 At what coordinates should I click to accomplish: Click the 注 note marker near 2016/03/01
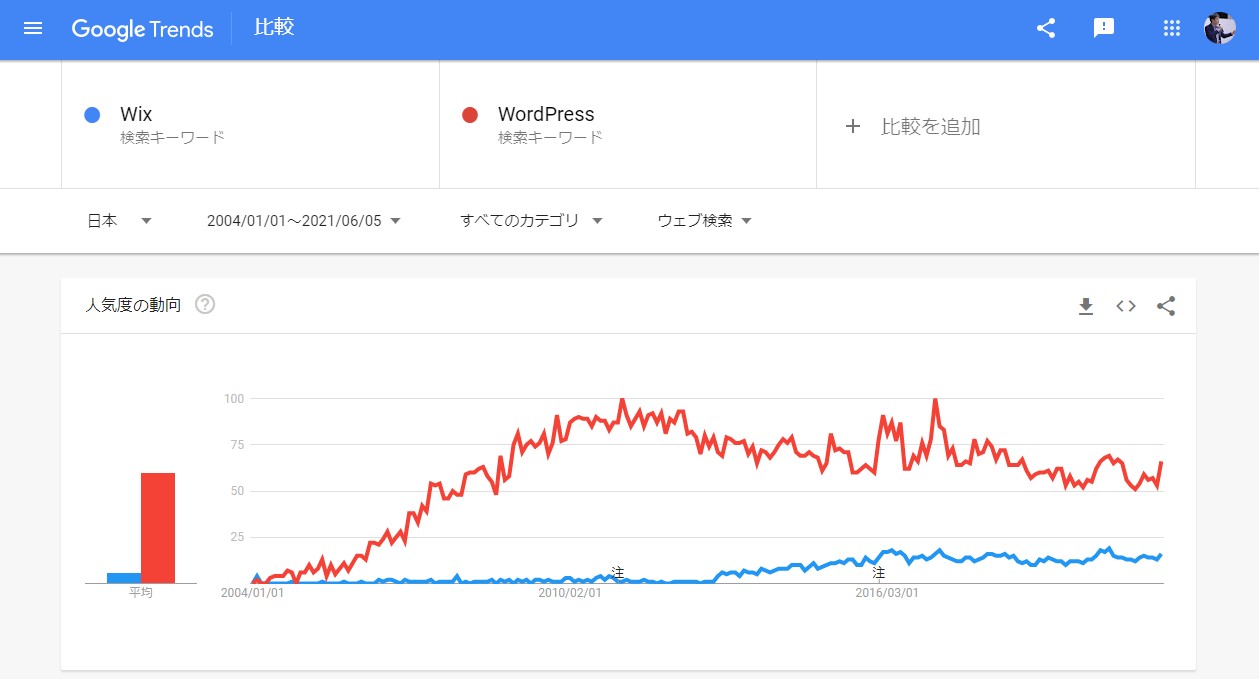879,573
